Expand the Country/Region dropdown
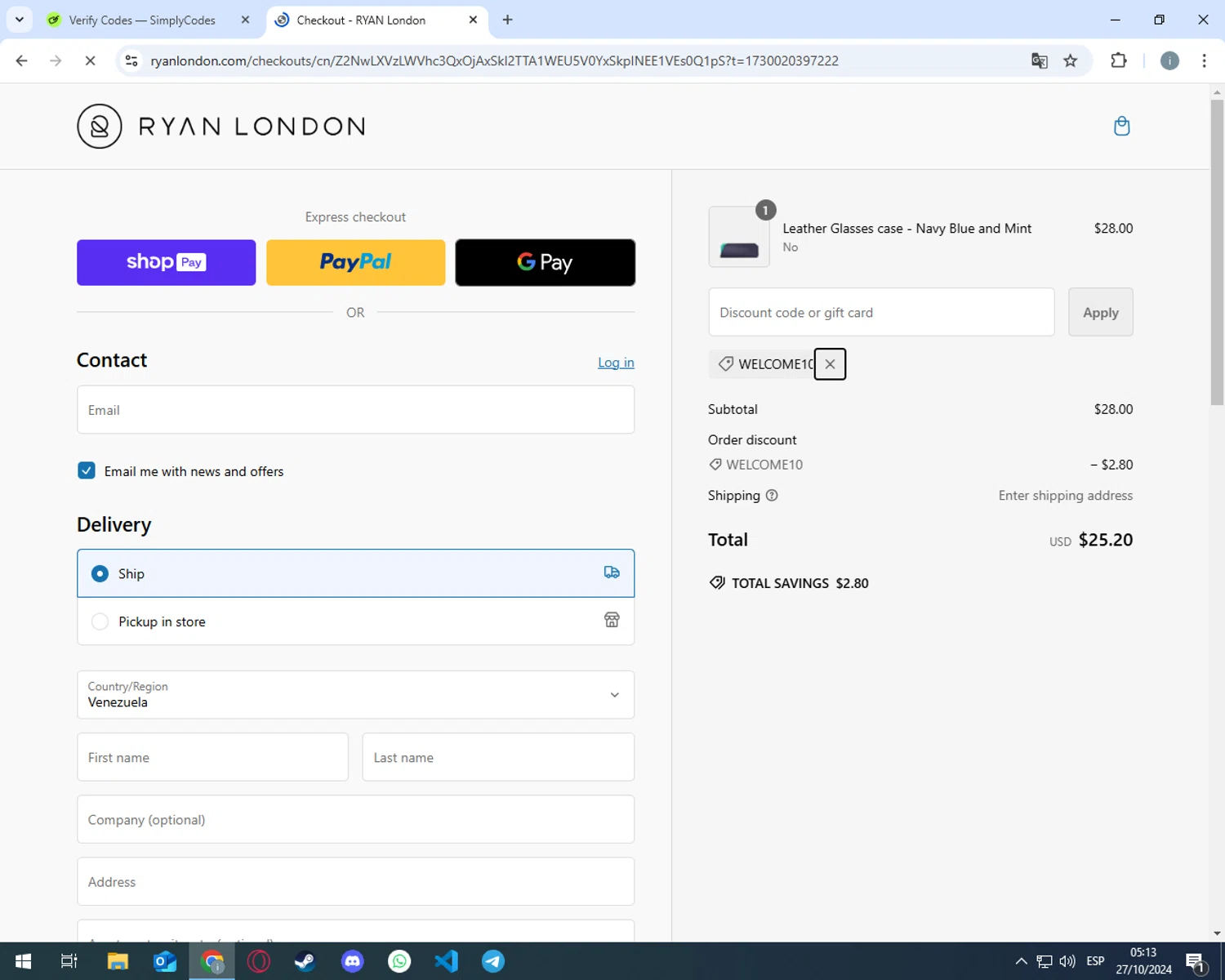 point(355,695)
